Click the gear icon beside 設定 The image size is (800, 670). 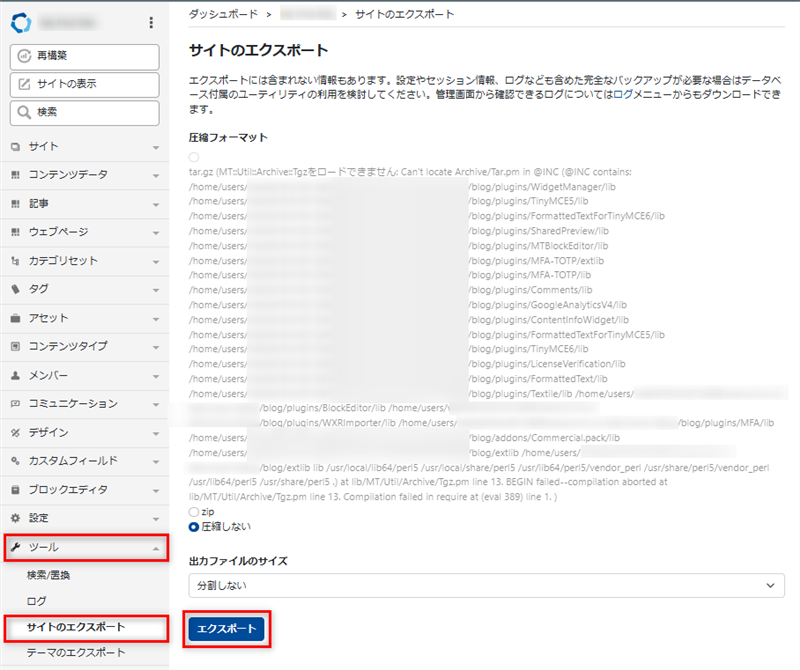[x=15, y=519]
